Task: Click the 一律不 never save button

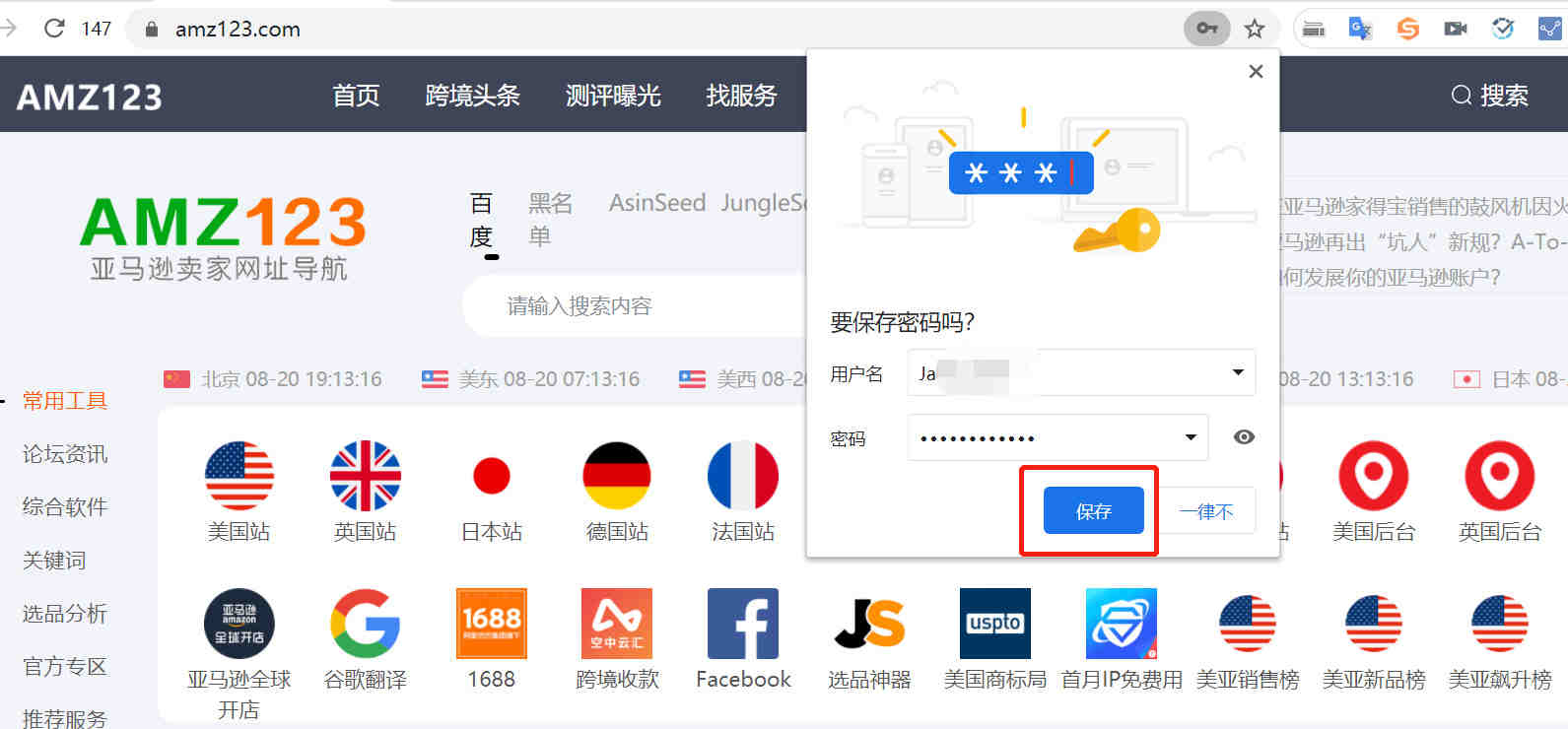Action: [x=1206, y=510]
